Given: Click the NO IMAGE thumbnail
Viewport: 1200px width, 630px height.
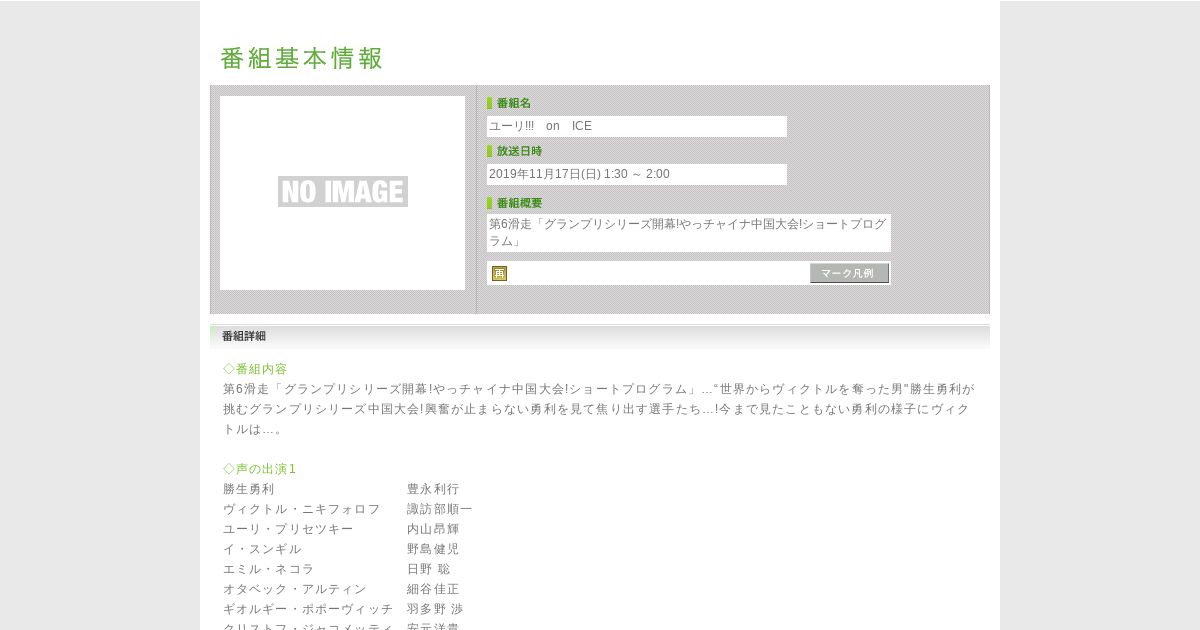Looking at the screenshot, I should pyautogui.click(x=342, y=193).
